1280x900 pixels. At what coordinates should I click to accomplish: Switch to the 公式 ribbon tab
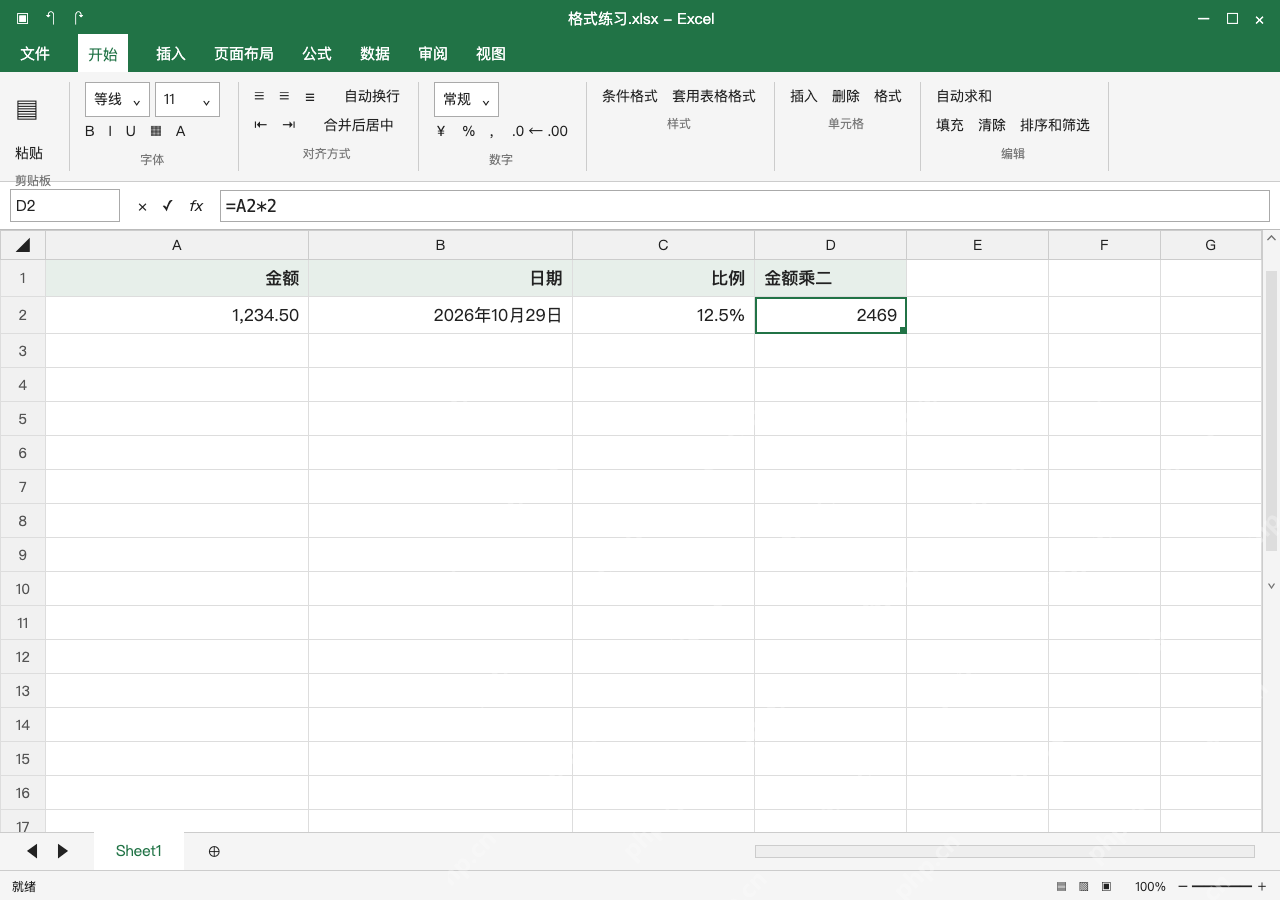tap(317, 54)
